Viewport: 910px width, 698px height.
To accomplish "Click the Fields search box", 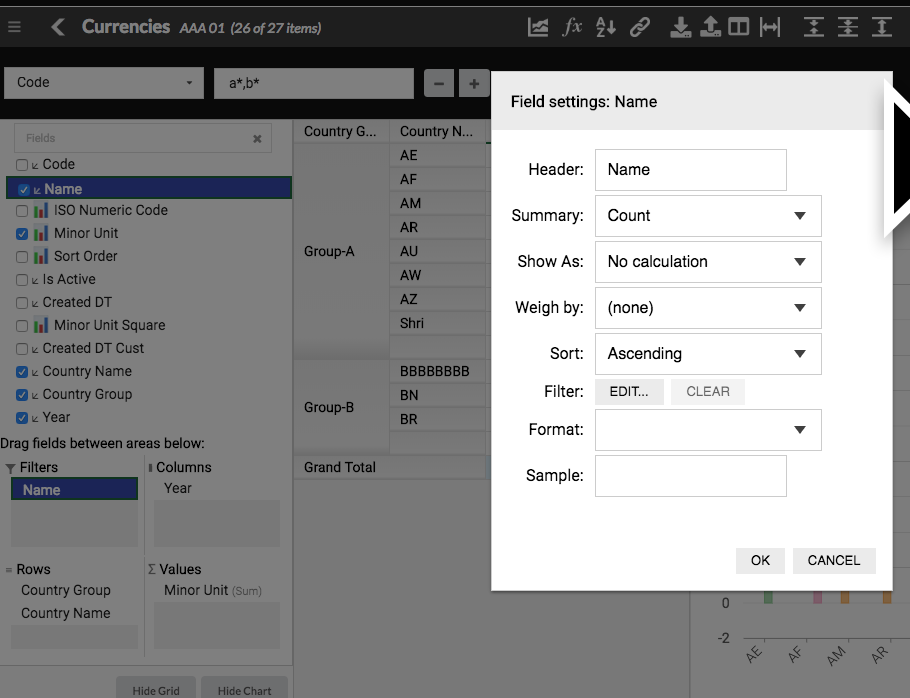I will [x=143, y=138].
